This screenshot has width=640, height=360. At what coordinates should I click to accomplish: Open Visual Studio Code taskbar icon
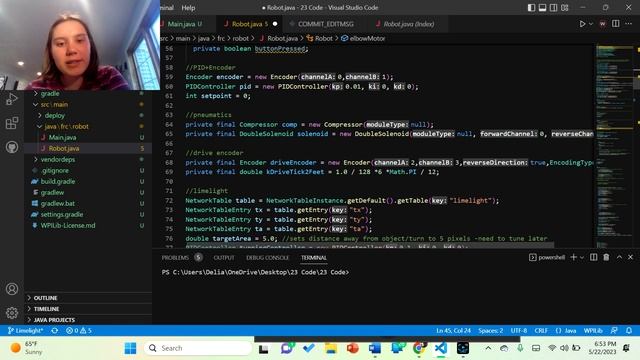click(441, 348)
